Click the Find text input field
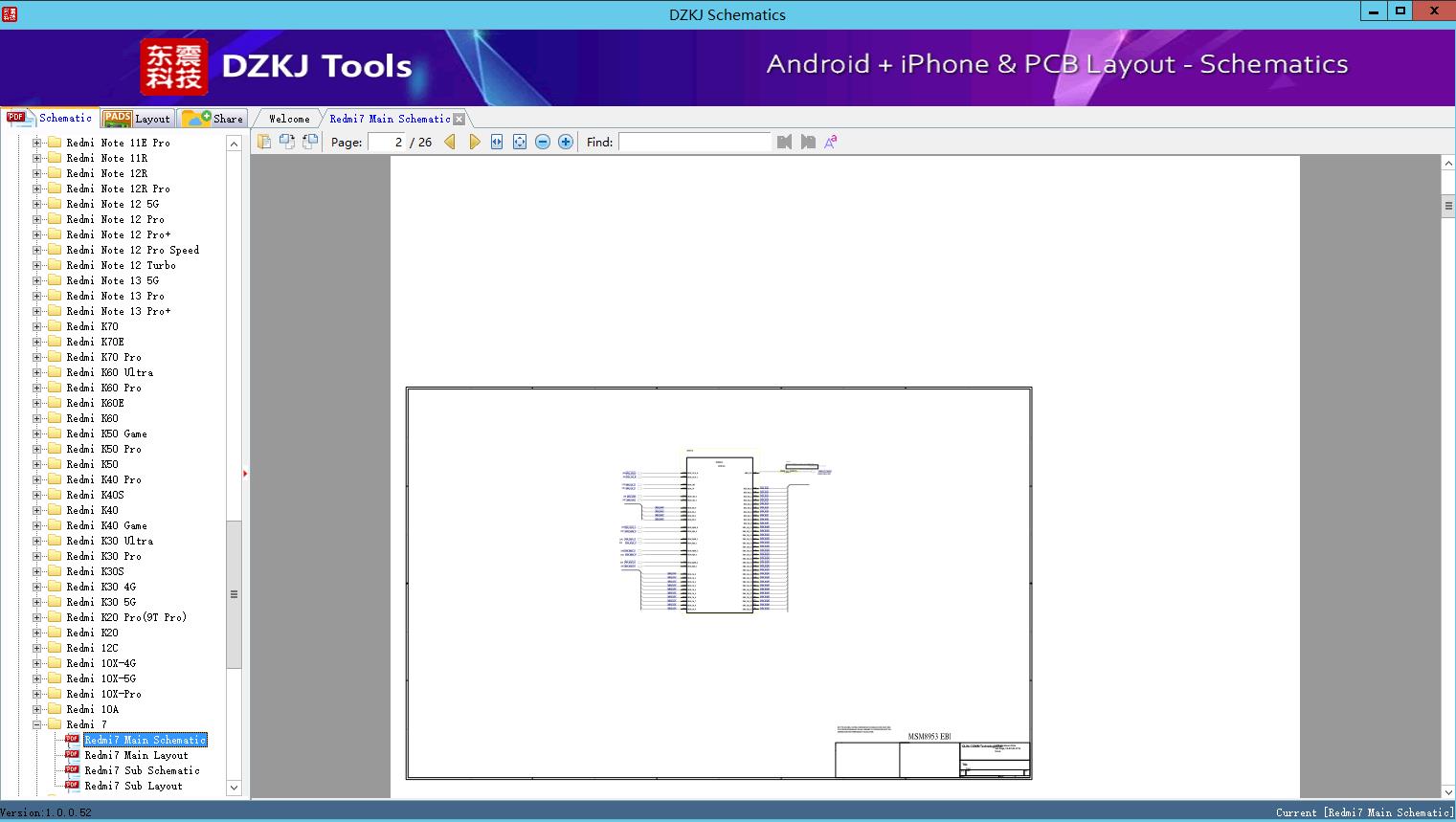 tap(694, 142)
